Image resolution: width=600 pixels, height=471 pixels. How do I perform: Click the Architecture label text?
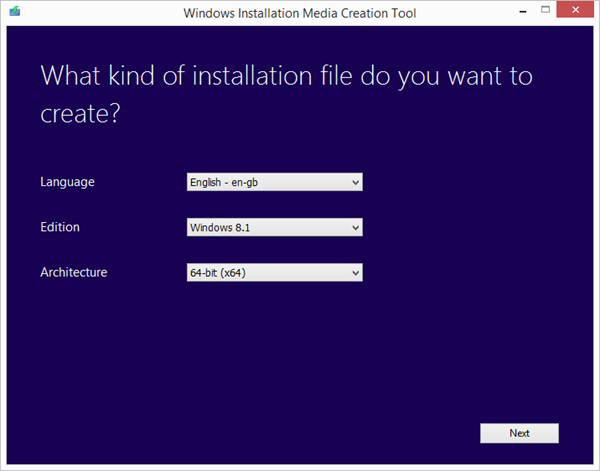[x=74, y=272]
